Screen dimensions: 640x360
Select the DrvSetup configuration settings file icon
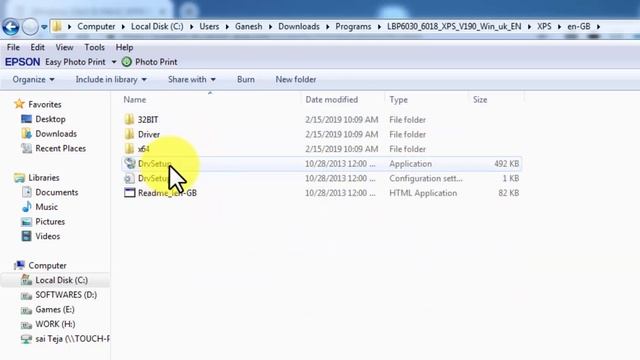click(x=129, y=178)
